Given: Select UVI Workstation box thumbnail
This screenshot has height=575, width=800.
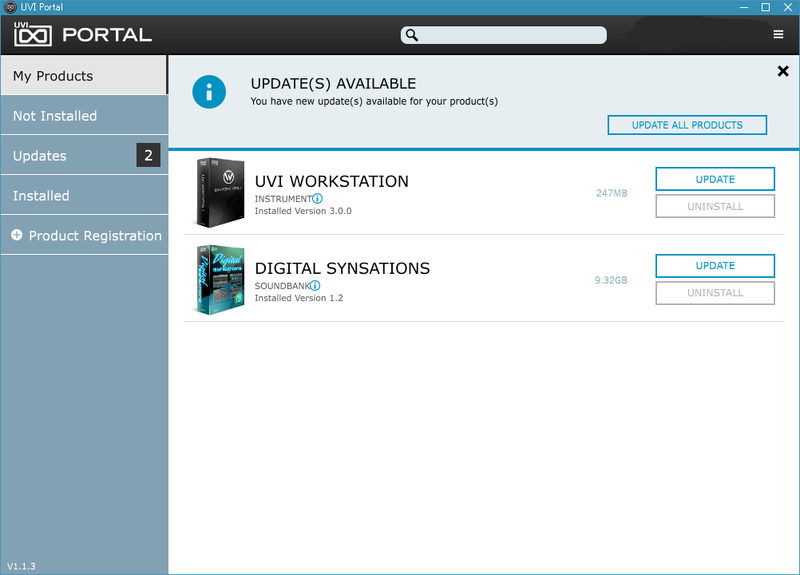Looking at the screenshot, I should pyautogui.click(x=220, y=192).
